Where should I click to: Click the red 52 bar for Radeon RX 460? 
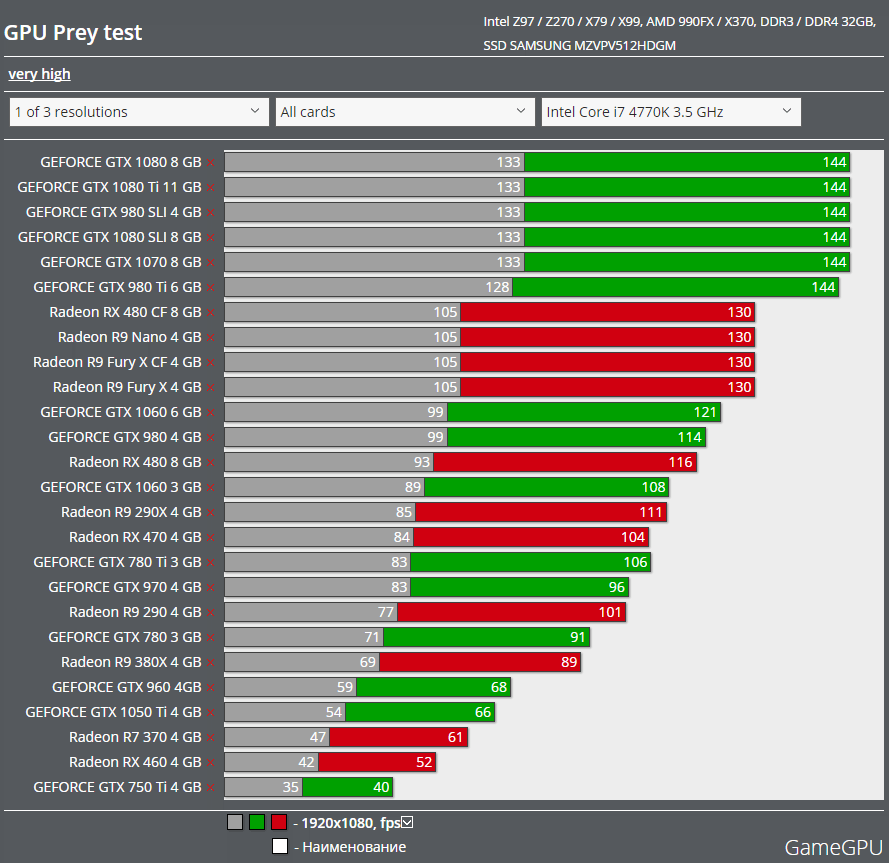coord(377,762)
